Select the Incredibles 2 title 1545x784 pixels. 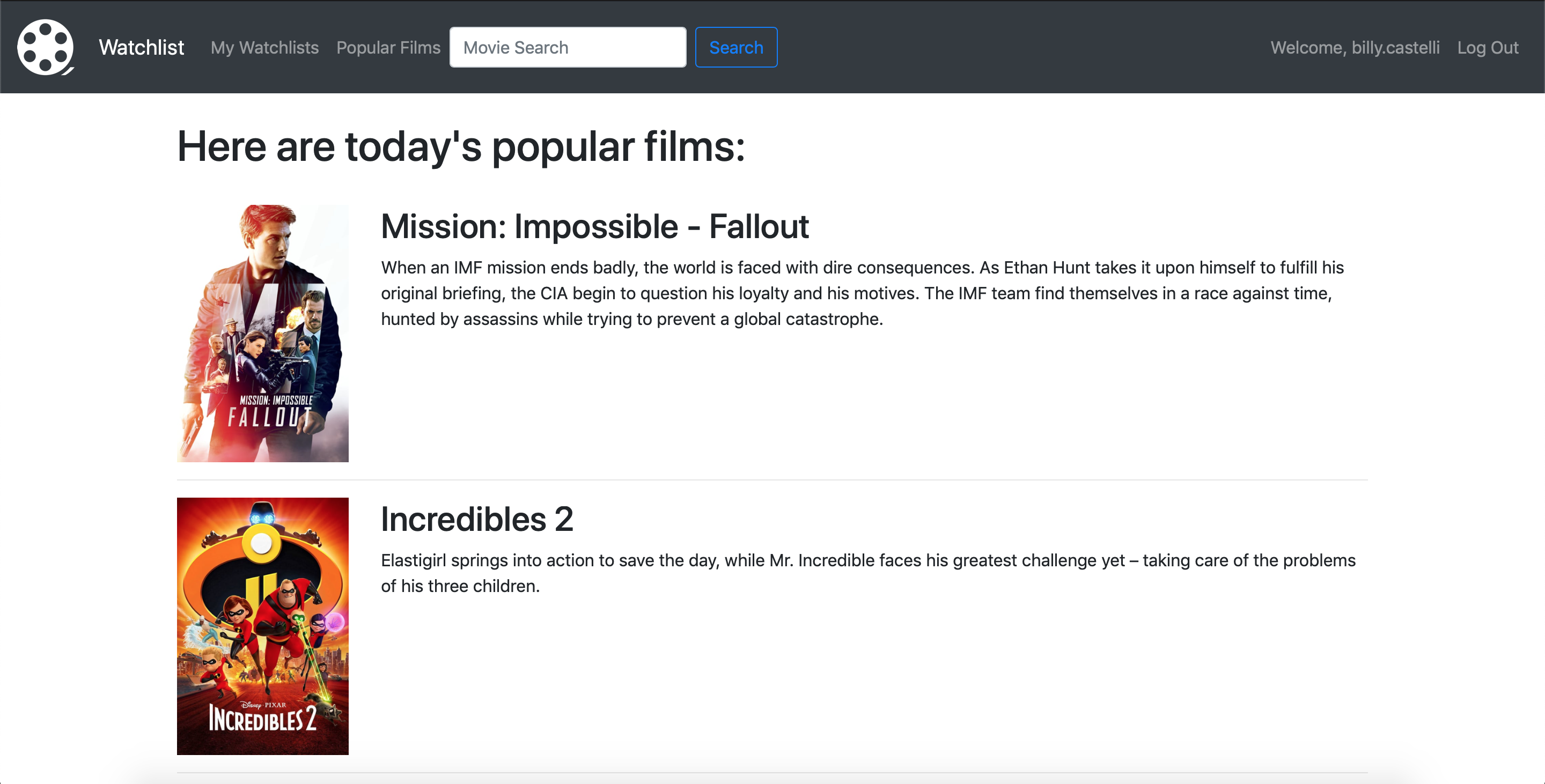click(477, 519)
